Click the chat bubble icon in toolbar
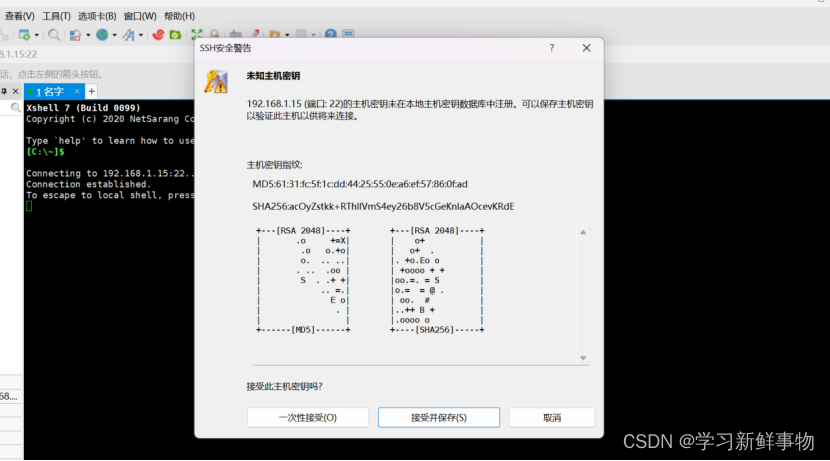The width and height of the screenshot is (830, 461). pyautogui.click(x=348, y=34)
